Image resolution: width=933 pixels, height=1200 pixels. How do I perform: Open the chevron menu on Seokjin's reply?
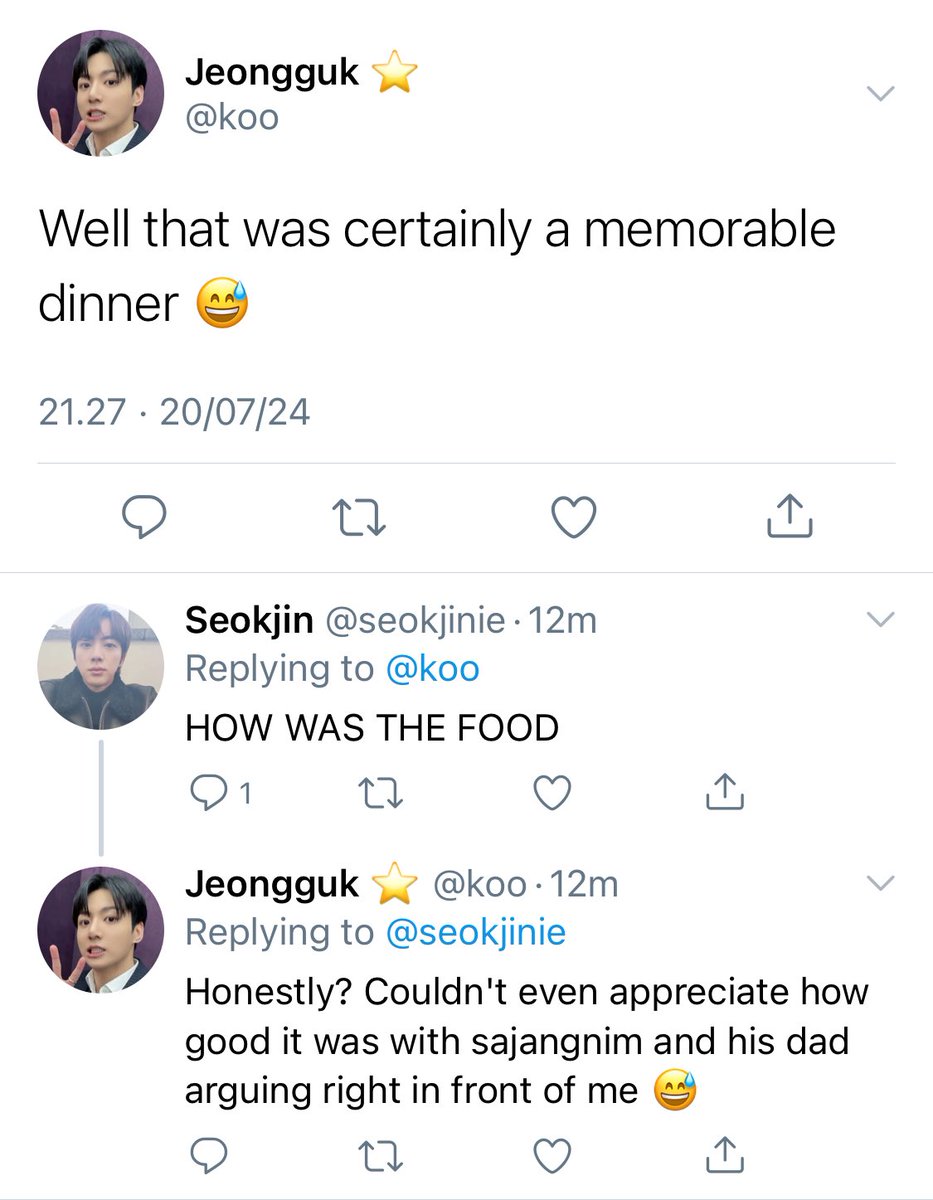click(x=879, y=620)
